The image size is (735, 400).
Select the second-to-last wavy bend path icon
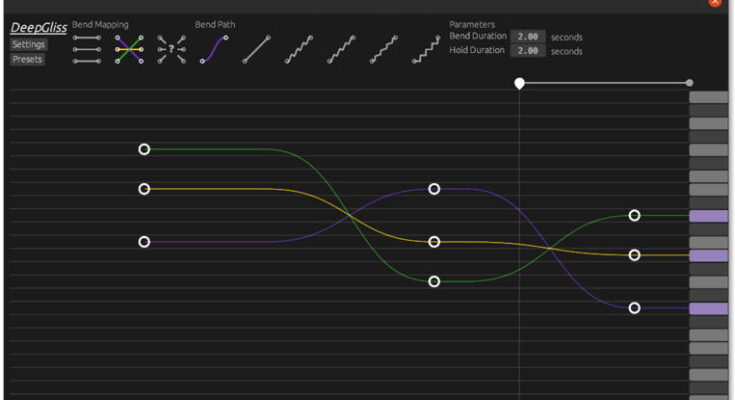pos(386,48)
